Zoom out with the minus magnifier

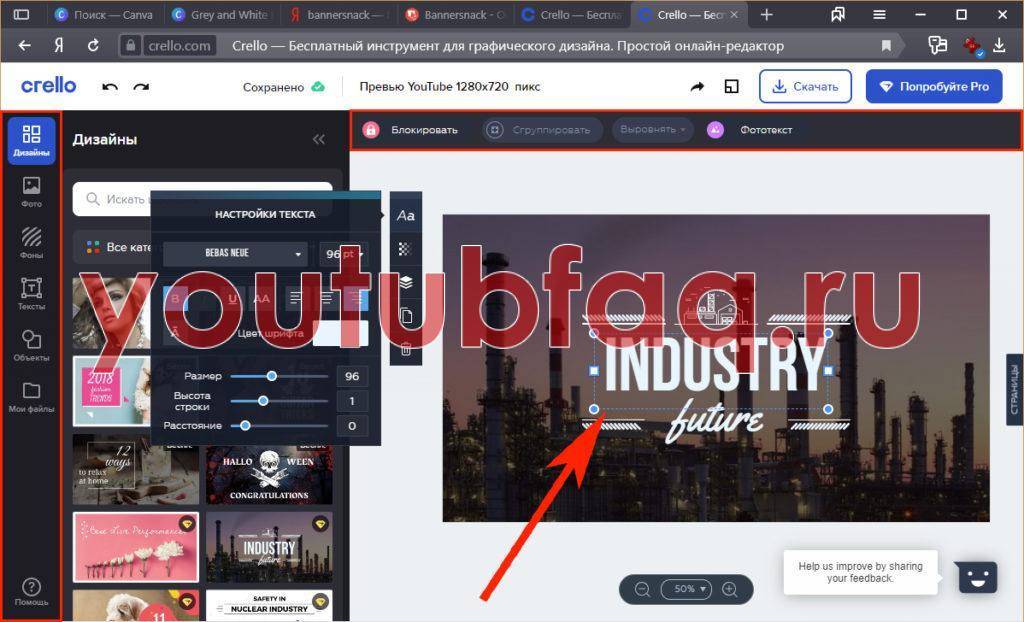point(642,589)
